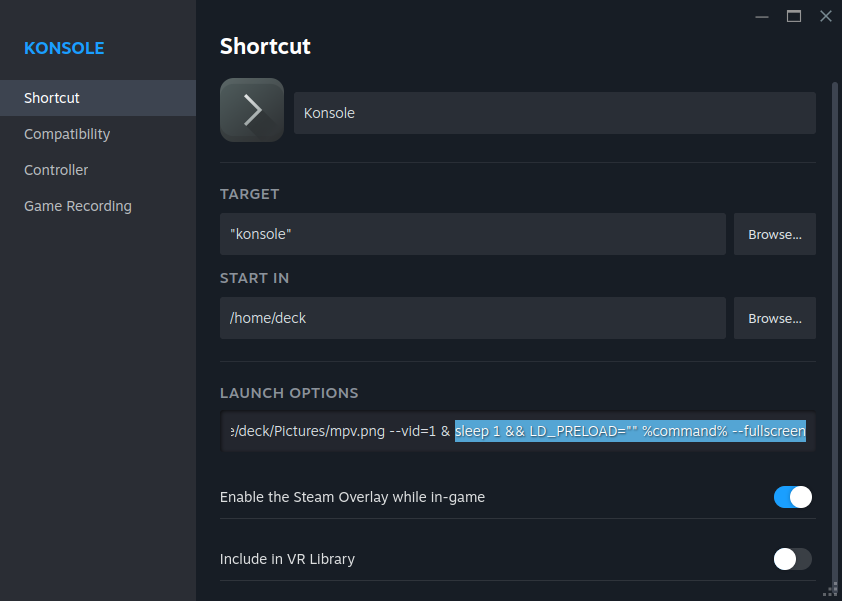Screen dimensions: 842x601
Task: Click the Target field containing "konsole"
Action: [x=473, y=234]
